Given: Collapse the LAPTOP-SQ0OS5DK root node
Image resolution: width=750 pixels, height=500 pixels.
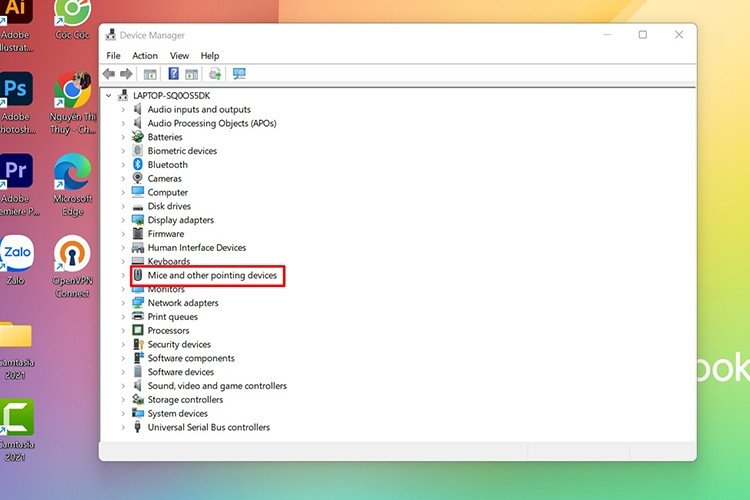Looking at the screenshot, I should 109,96.
